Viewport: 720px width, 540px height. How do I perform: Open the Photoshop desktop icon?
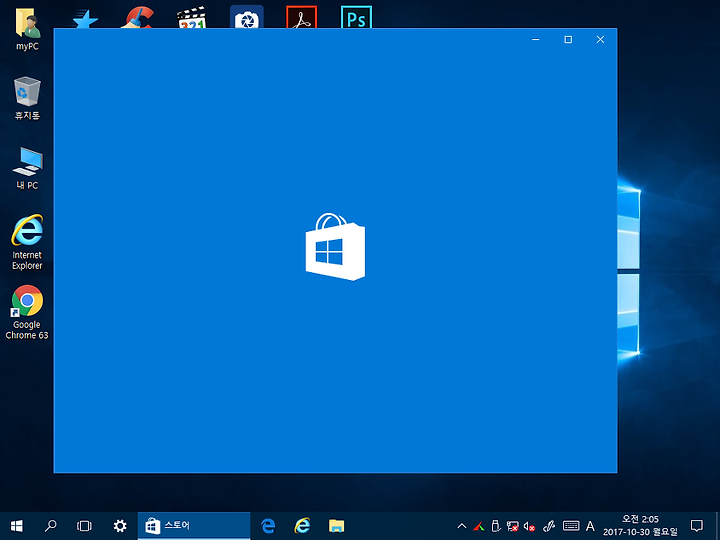coord(356,17)
